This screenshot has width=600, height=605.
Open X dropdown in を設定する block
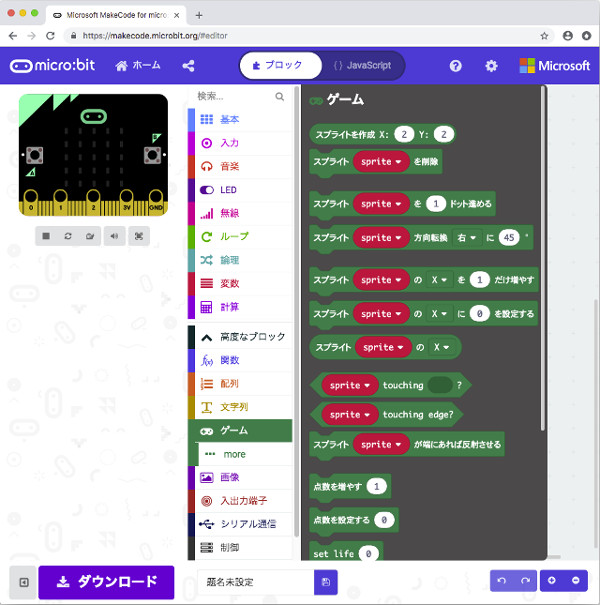(439, 314)
